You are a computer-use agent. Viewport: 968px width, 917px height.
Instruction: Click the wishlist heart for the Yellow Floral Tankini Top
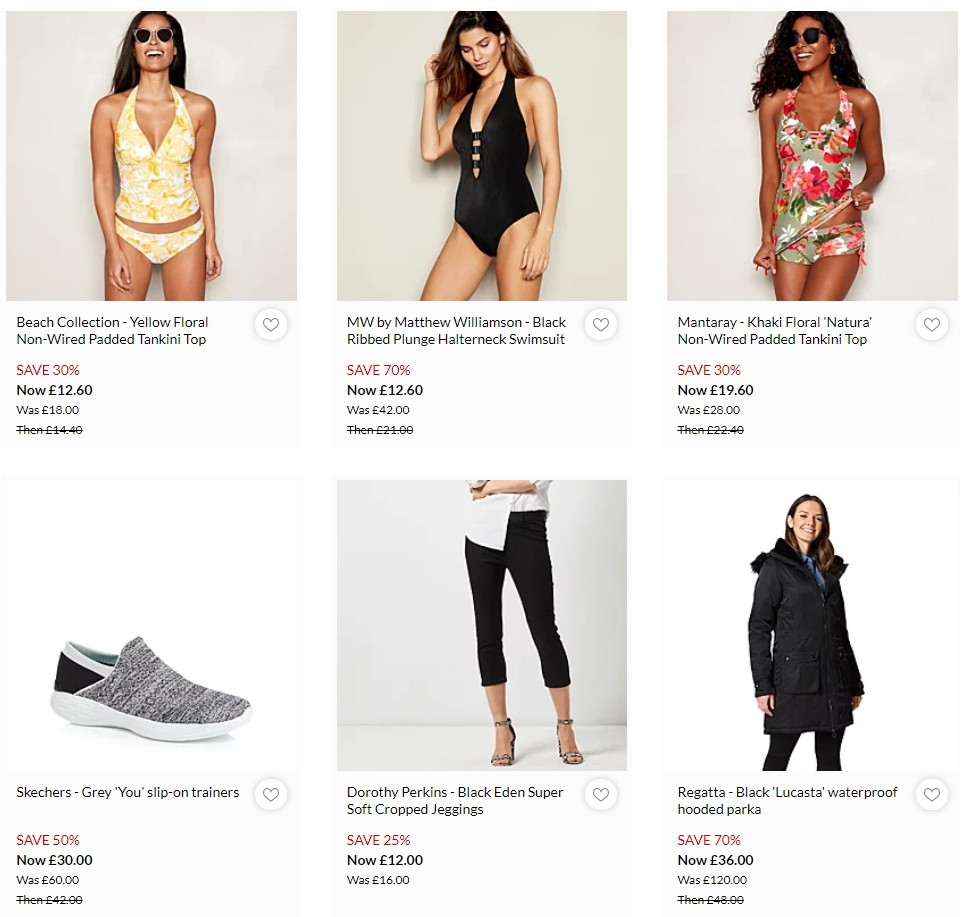pos(271,324)
